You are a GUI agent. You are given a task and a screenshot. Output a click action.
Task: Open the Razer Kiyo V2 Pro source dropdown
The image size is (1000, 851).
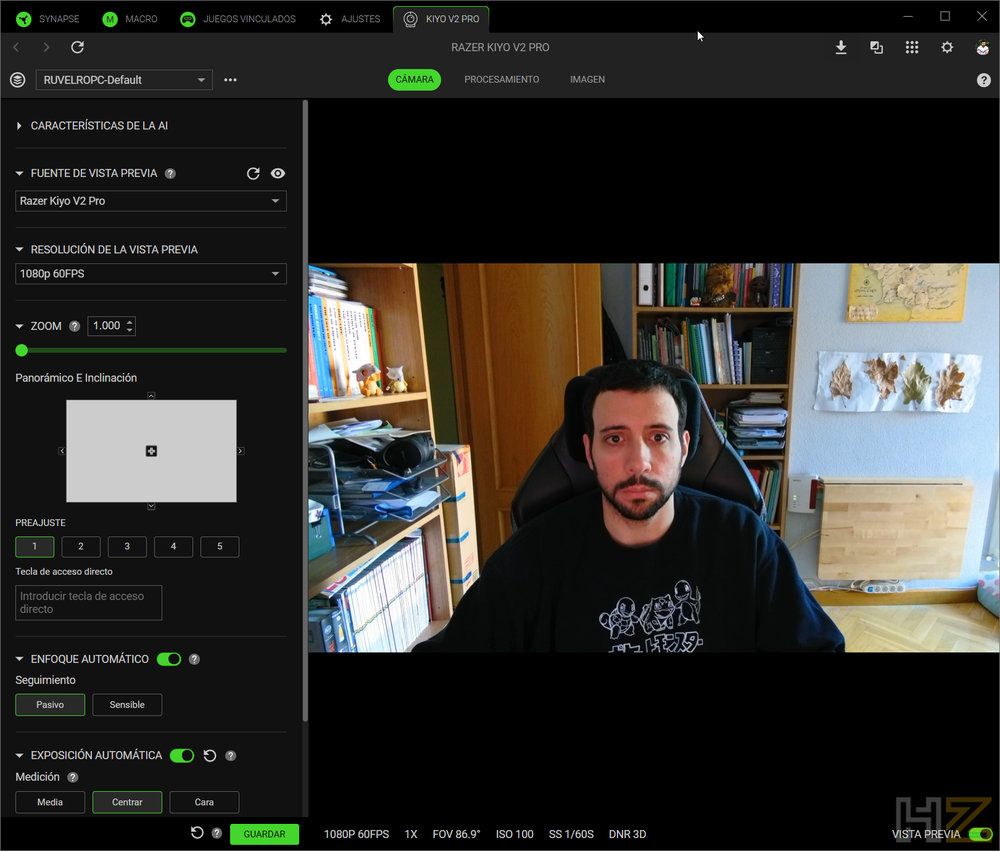151,201
